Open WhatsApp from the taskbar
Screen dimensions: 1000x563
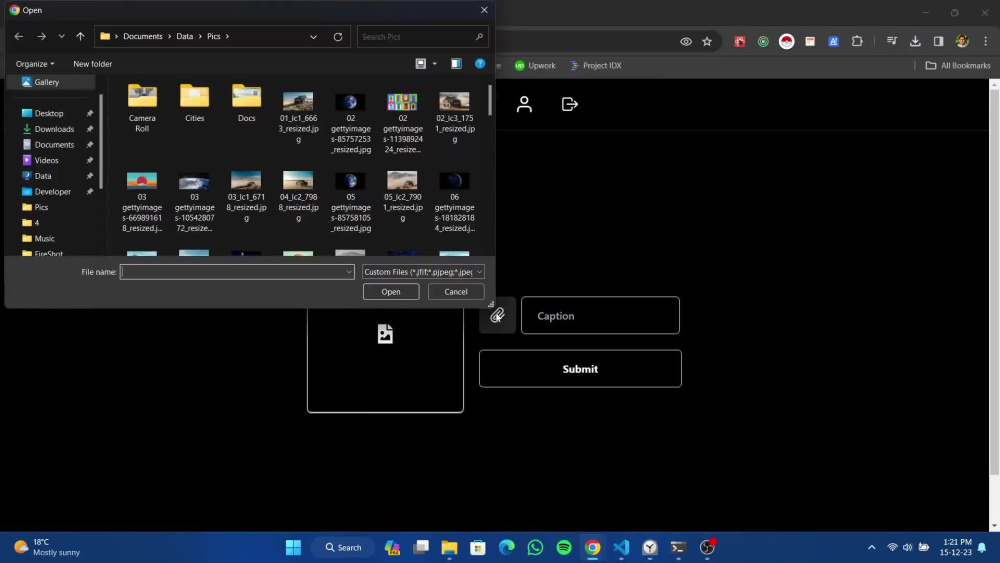point(535,548)
